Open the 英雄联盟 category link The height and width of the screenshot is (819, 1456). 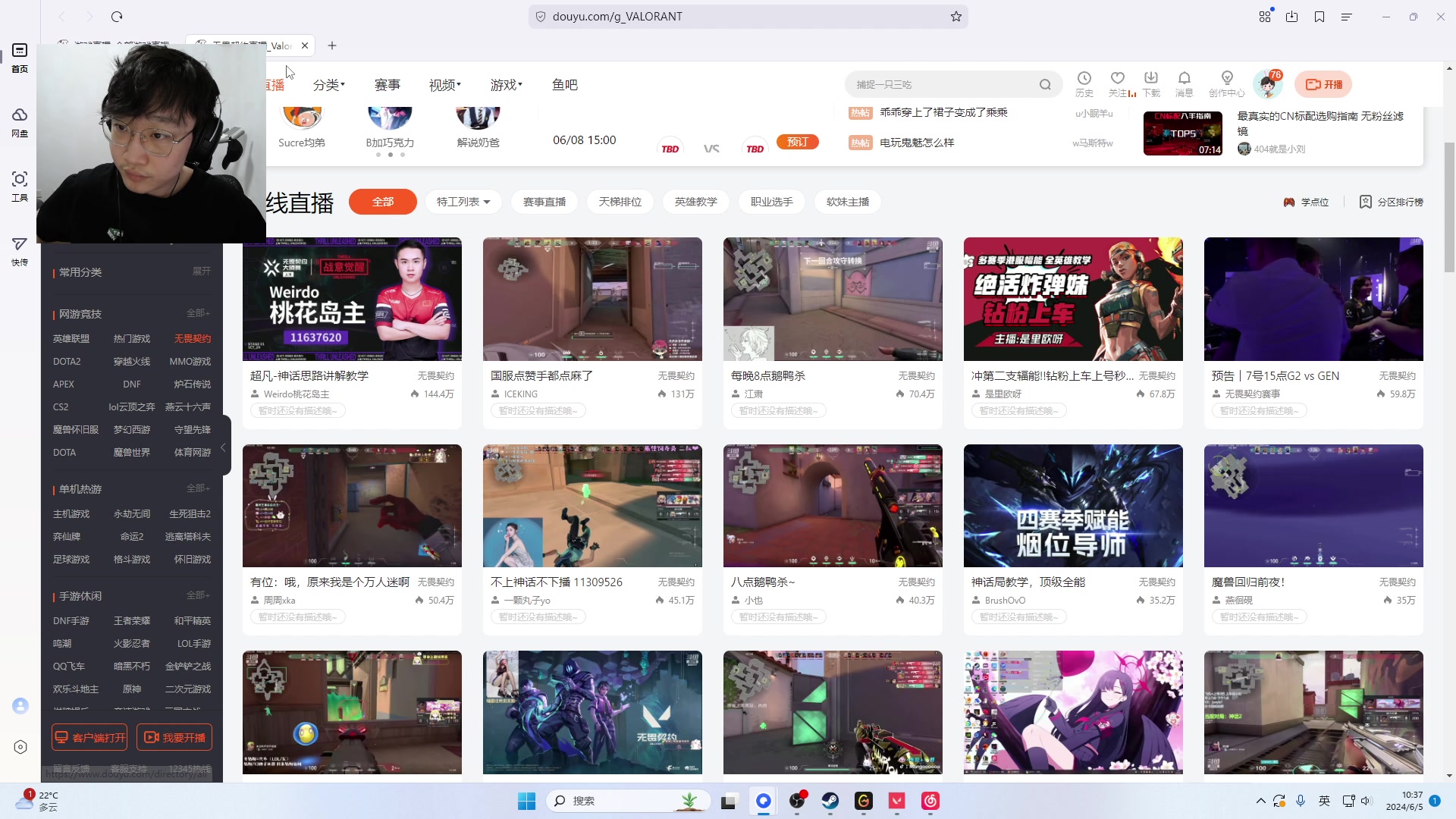[x=71, y=339]
